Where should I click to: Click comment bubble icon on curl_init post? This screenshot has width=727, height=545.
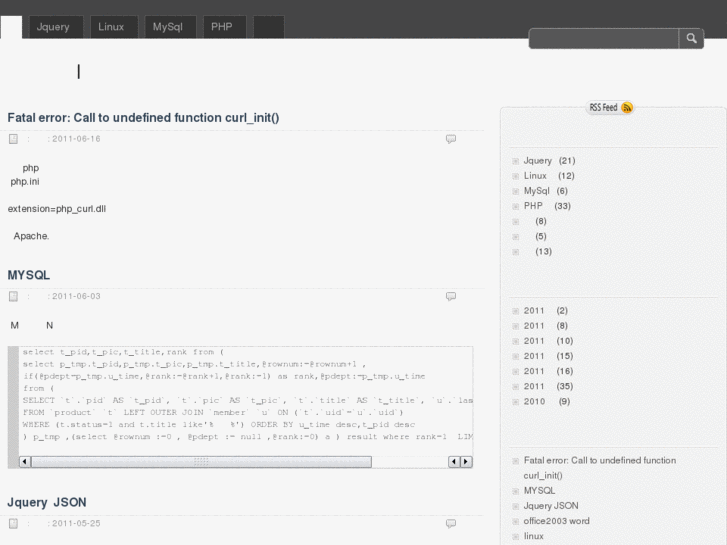[x=451, y=139]
